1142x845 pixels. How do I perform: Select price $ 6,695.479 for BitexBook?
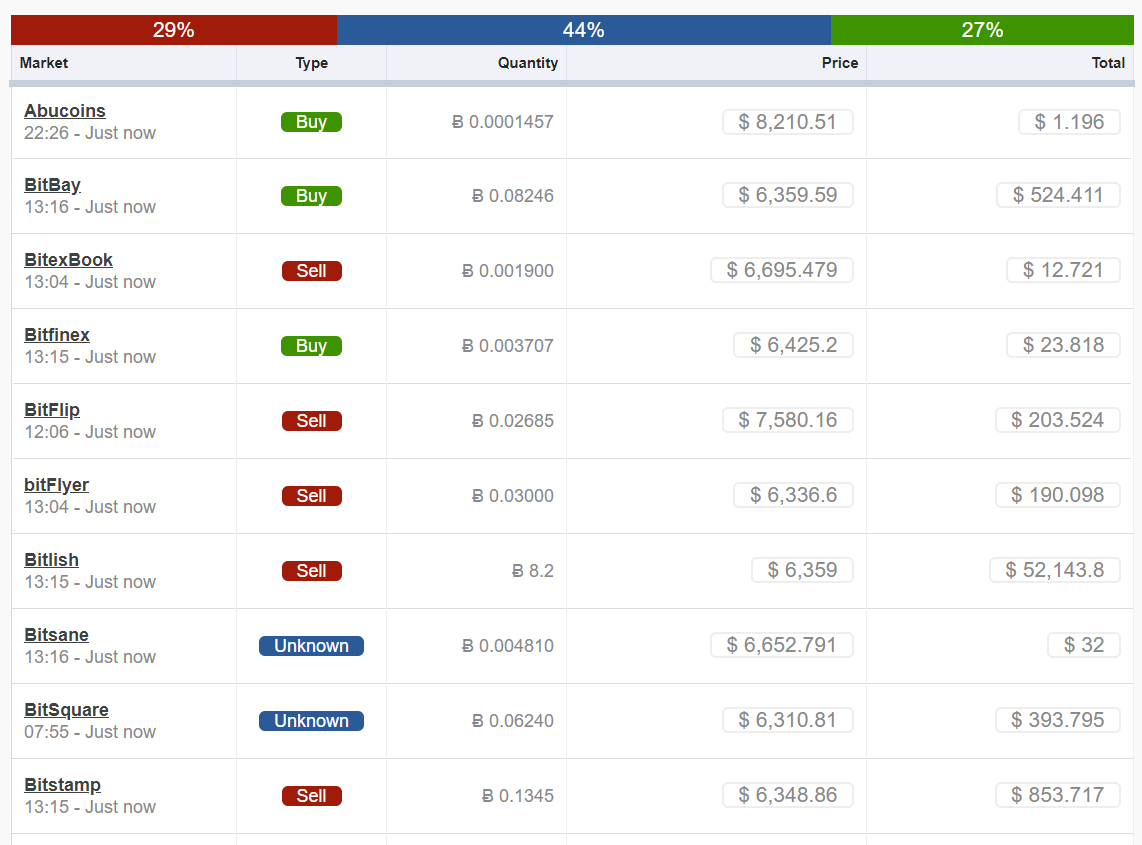tap(781, 270)
